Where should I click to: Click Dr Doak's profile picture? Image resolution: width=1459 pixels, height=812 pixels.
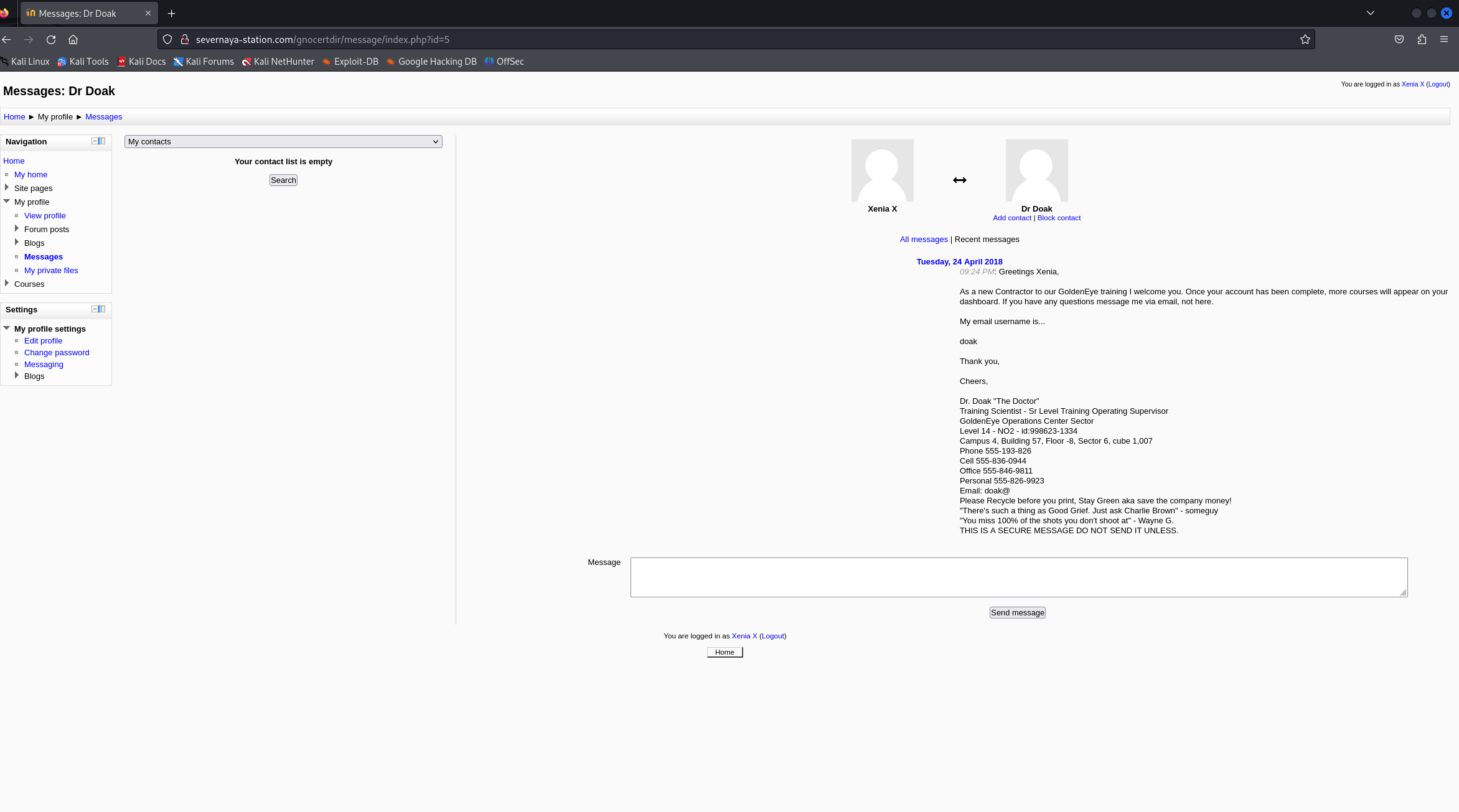[1036, 170]
